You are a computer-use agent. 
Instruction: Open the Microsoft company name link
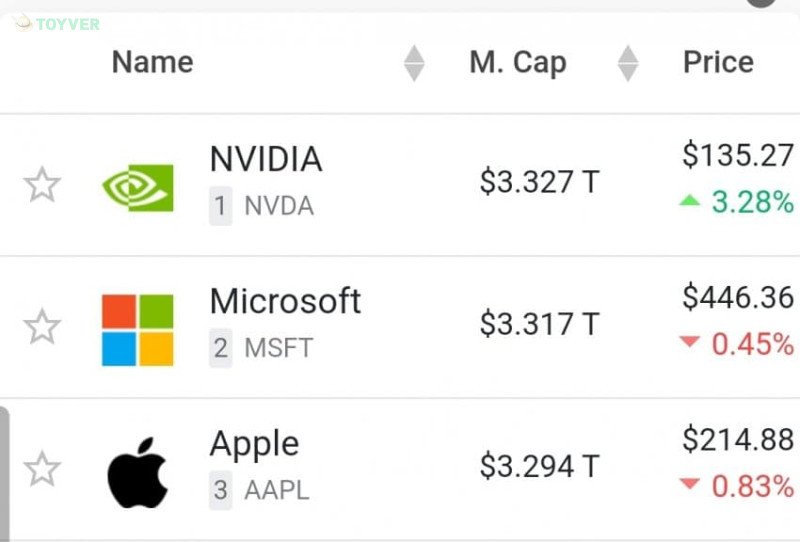point(285,301)
